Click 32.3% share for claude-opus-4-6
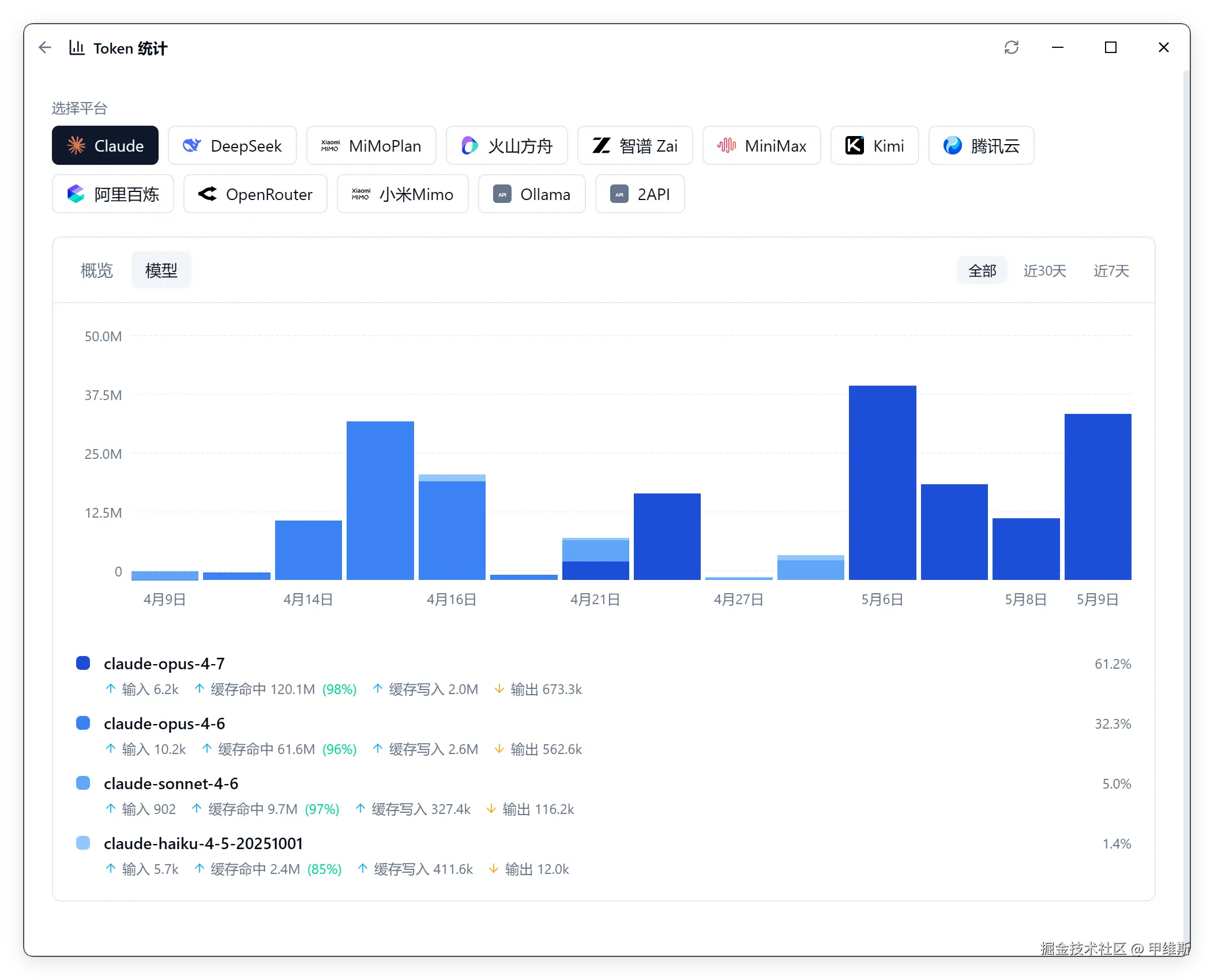 1112,723
